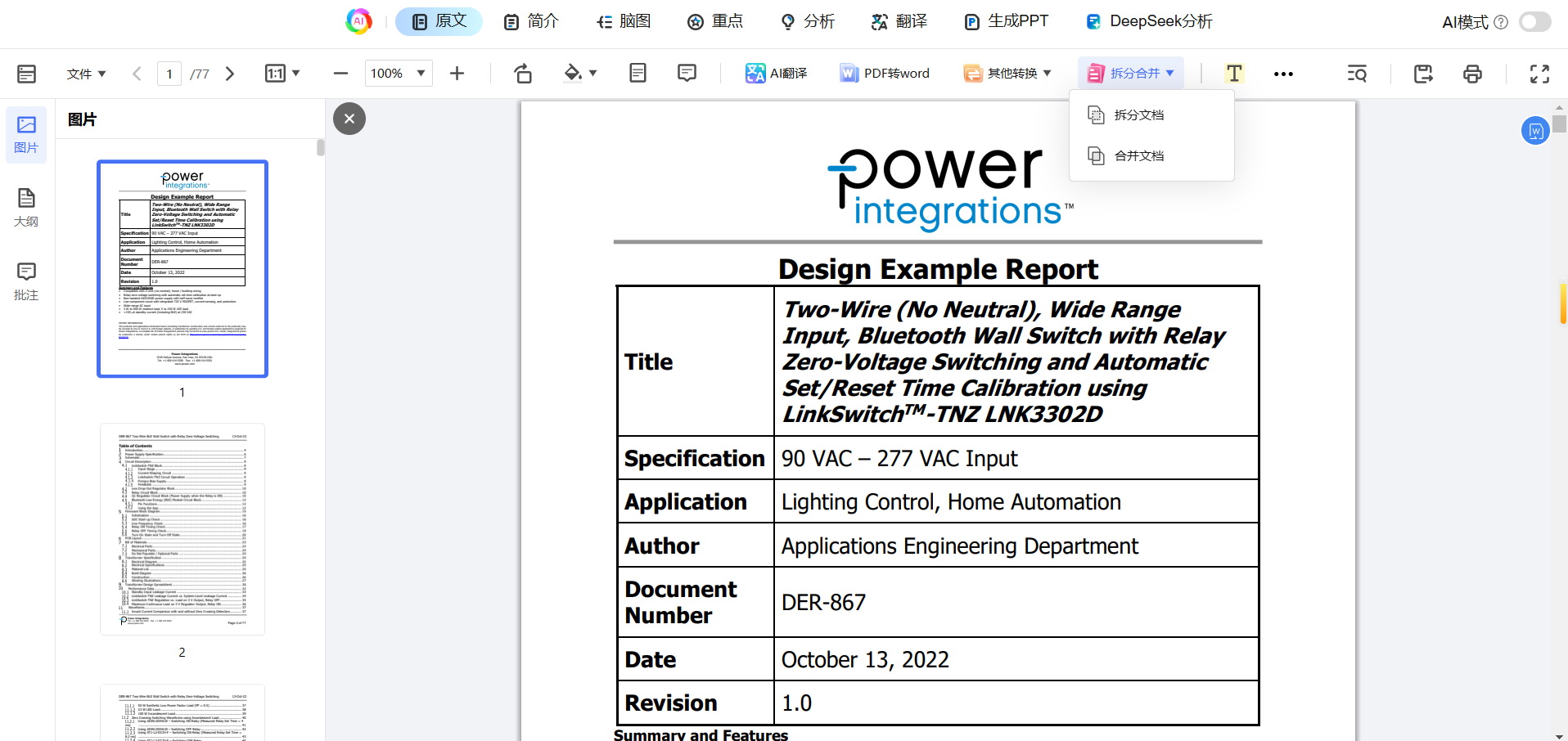The width and height of the screenshot is (1568, 741).
Task: Select the page 1 thumbnail
Action: pos(182,268)
